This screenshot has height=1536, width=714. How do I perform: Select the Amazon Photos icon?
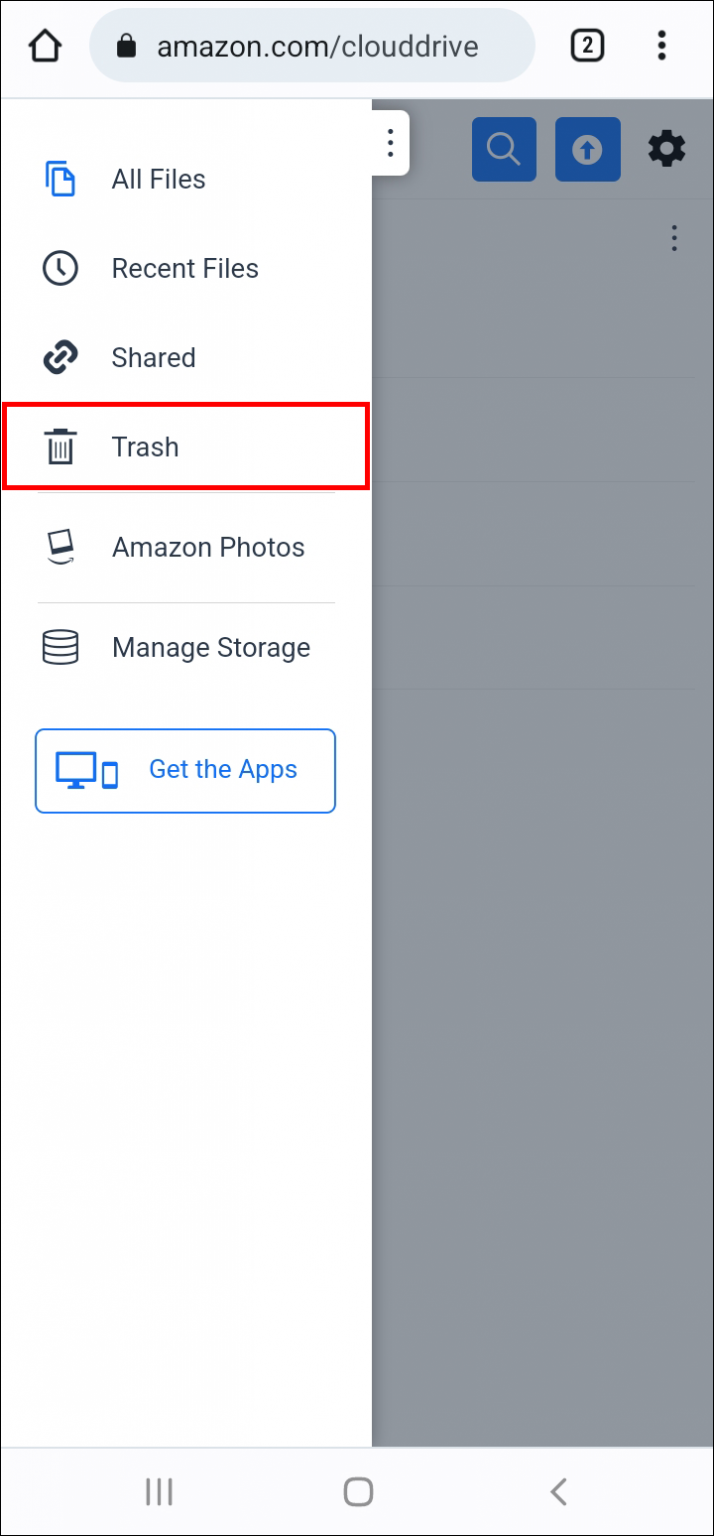60,547
